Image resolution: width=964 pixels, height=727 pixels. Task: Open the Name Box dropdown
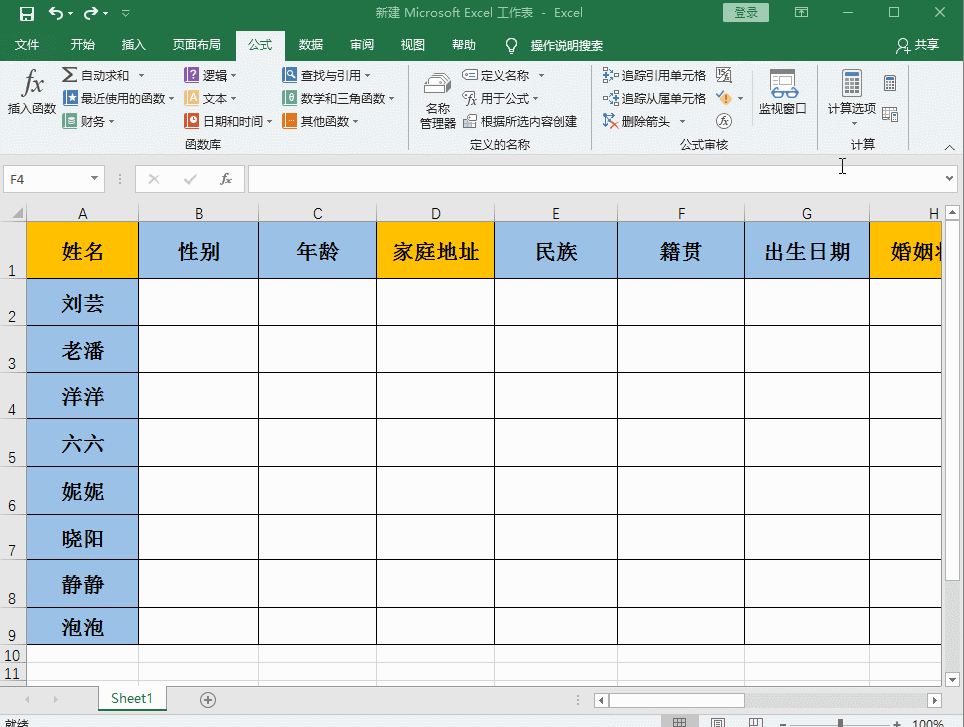93,178
